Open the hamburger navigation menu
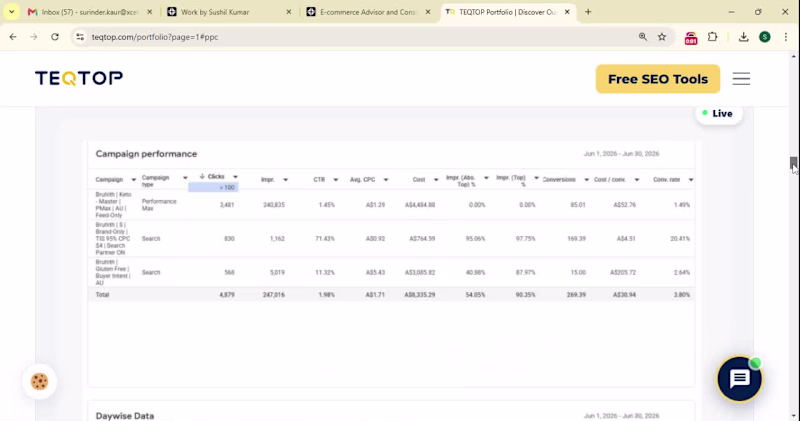Screen dimensions: 800x421 pos(741,79)
